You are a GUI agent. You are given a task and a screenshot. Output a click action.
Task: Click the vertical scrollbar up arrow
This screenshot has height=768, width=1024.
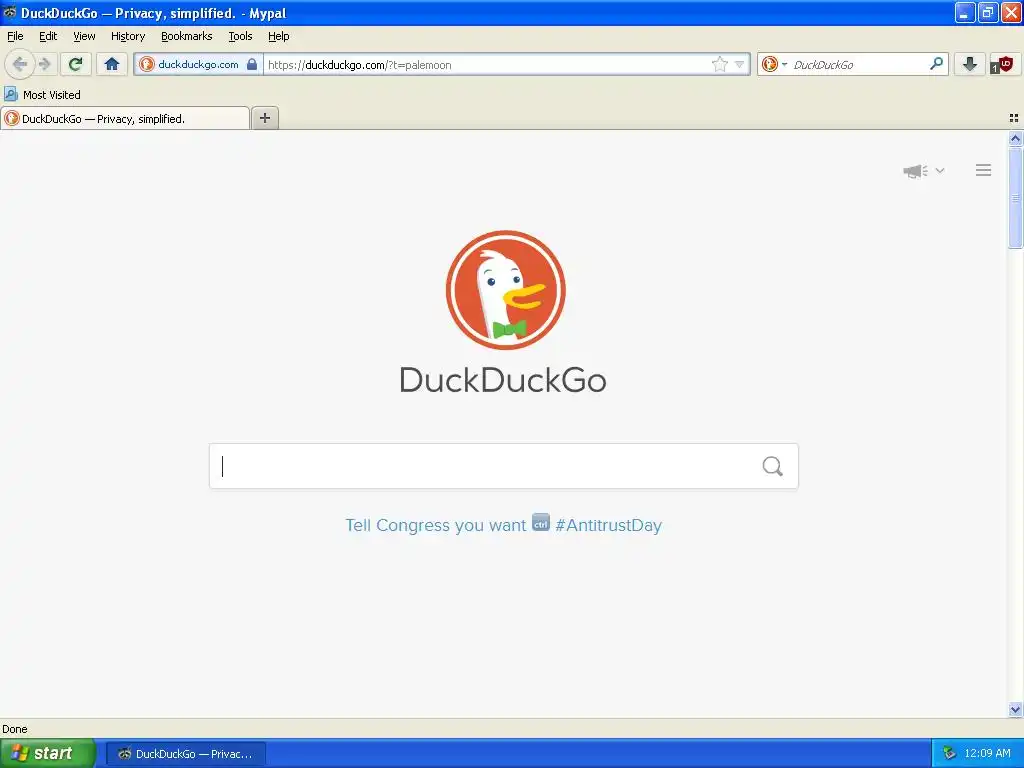point(1016,138)
